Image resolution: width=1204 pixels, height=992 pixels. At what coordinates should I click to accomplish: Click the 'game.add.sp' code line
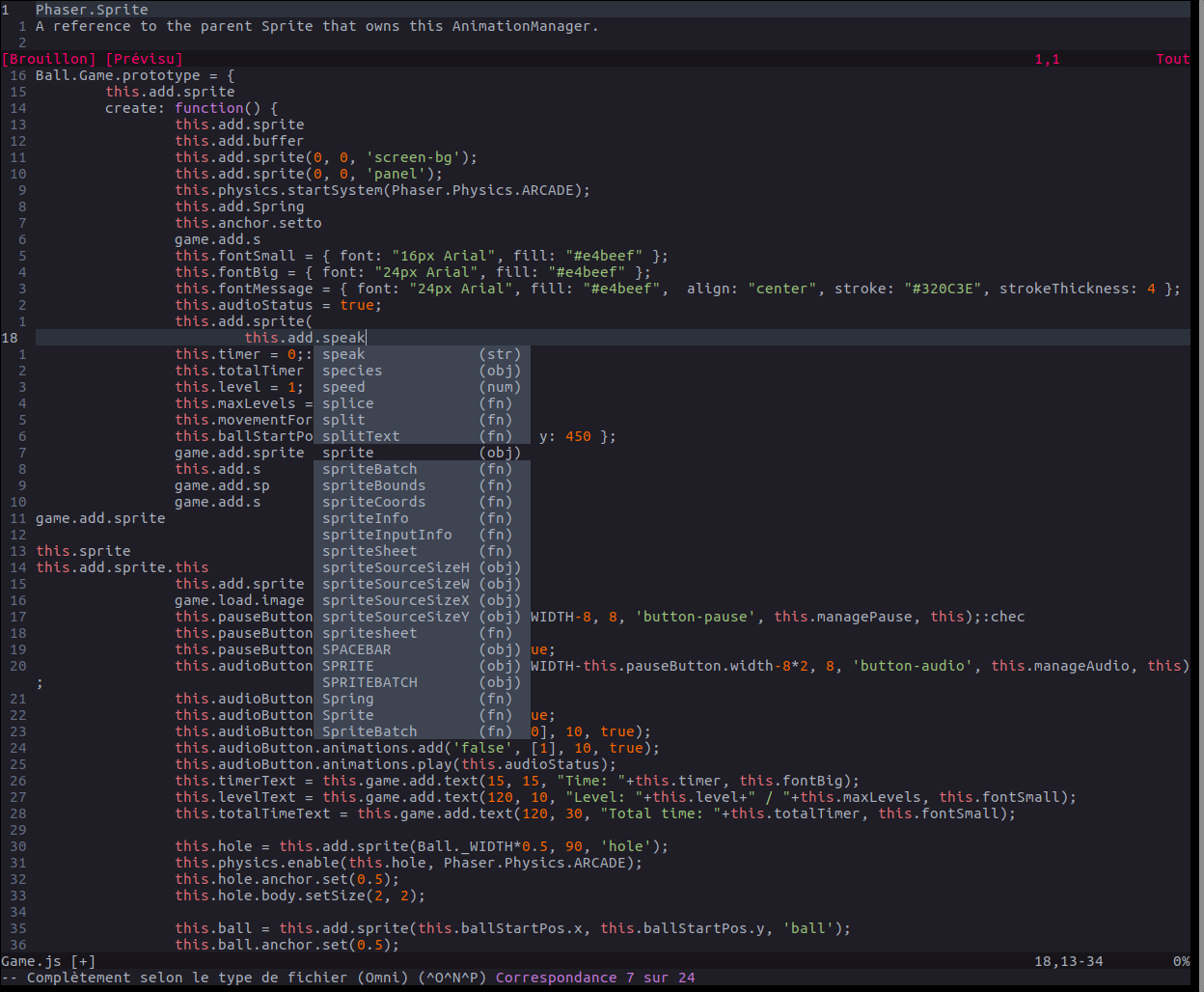pyautogui.click(x=222, y=485)
